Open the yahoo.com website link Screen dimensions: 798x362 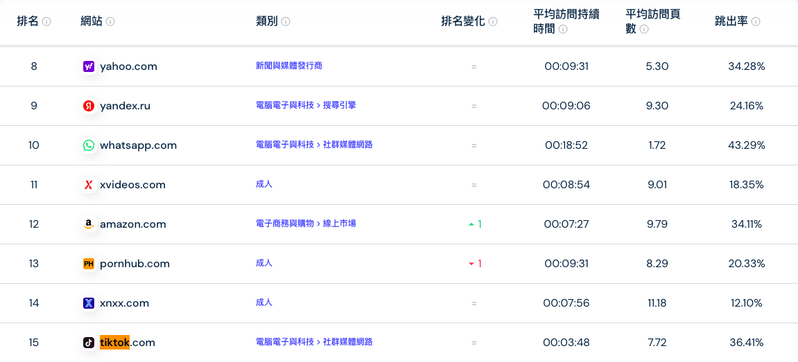pyautogui.click(x=128, y=66)
